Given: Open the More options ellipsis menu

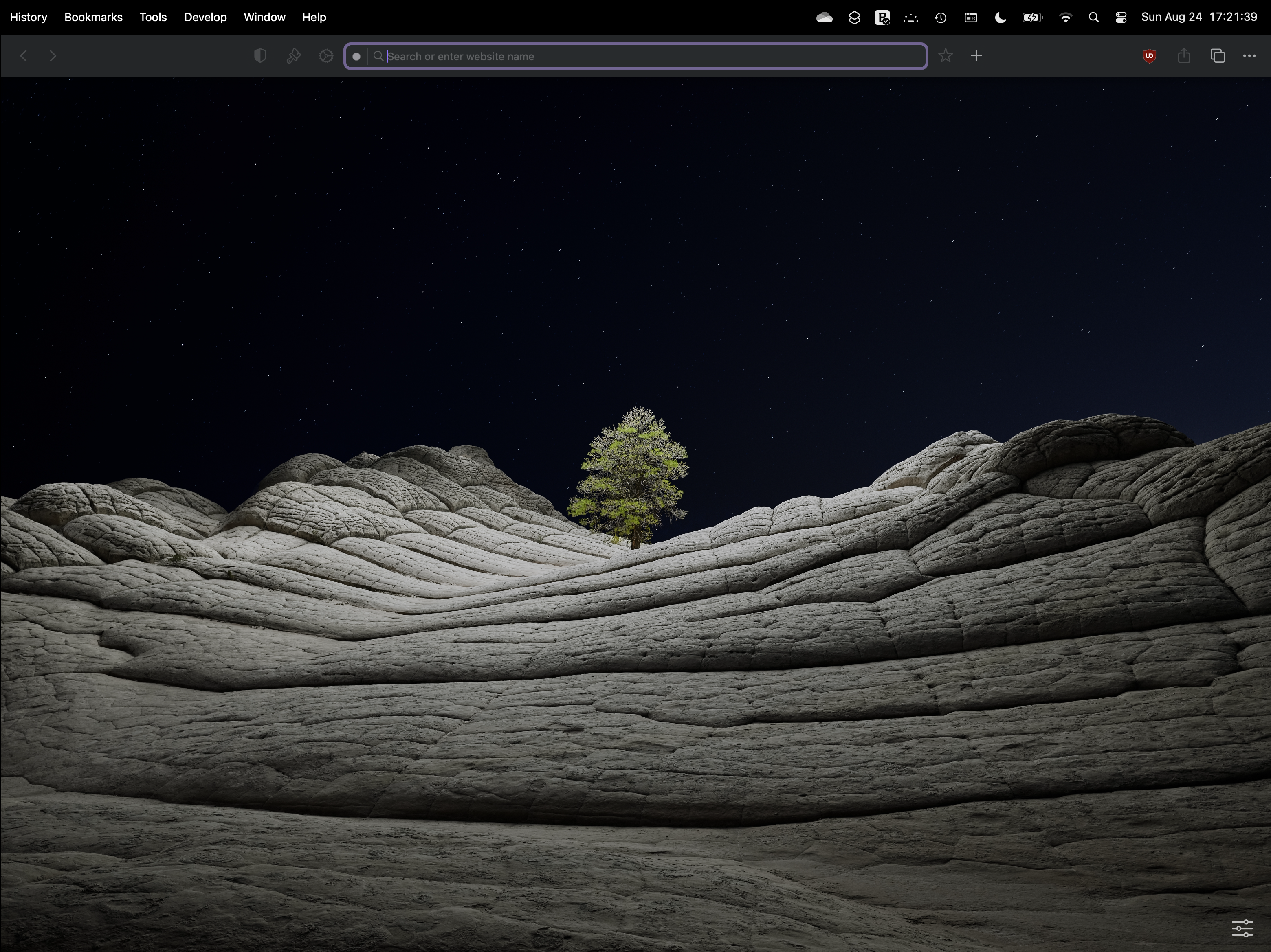Looking at the screenshot, I should [x=1249, y=56].
